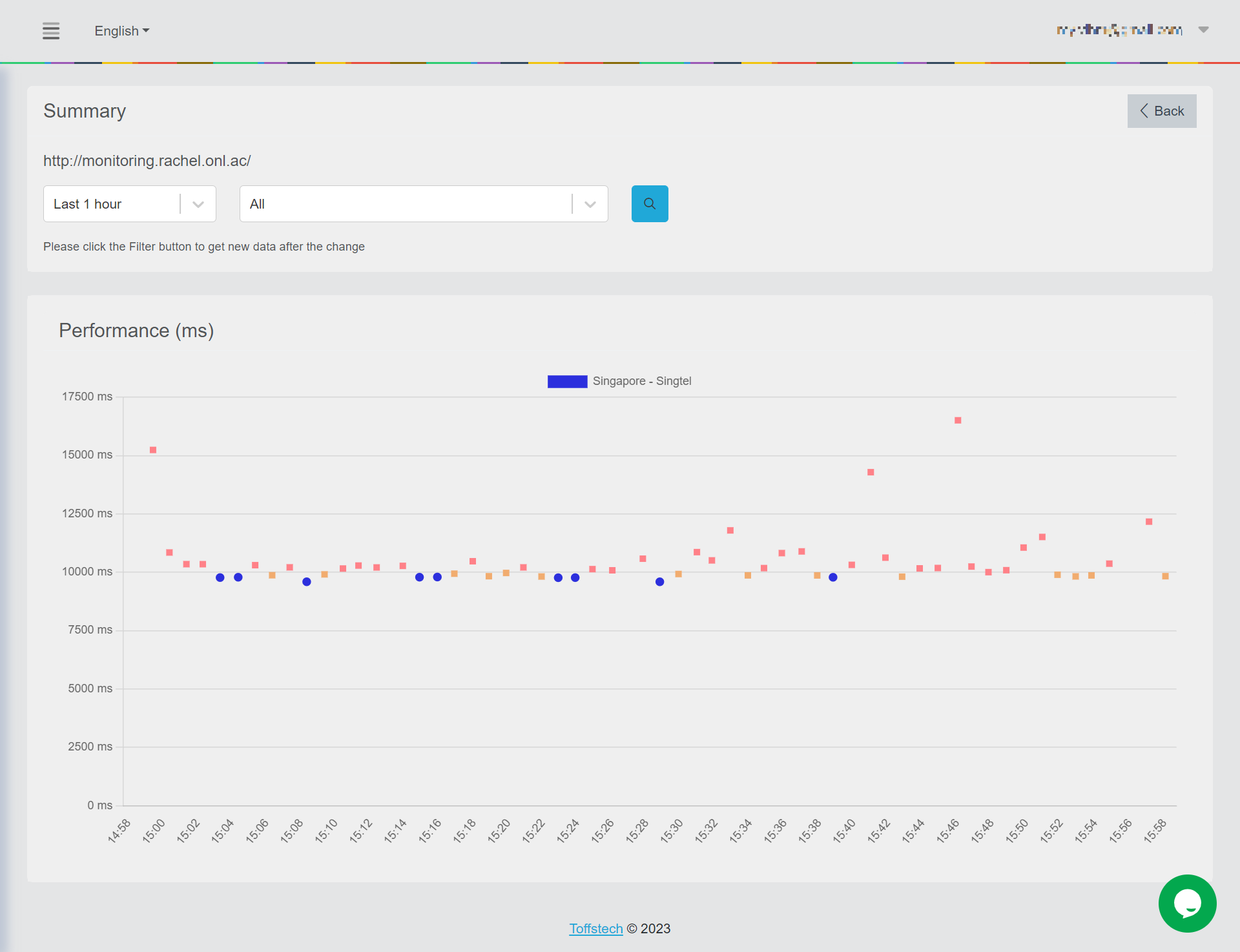Click the blue data point near 15:39
The height and width of the screenshot is (952, 1240).
(x=833, y=577)
